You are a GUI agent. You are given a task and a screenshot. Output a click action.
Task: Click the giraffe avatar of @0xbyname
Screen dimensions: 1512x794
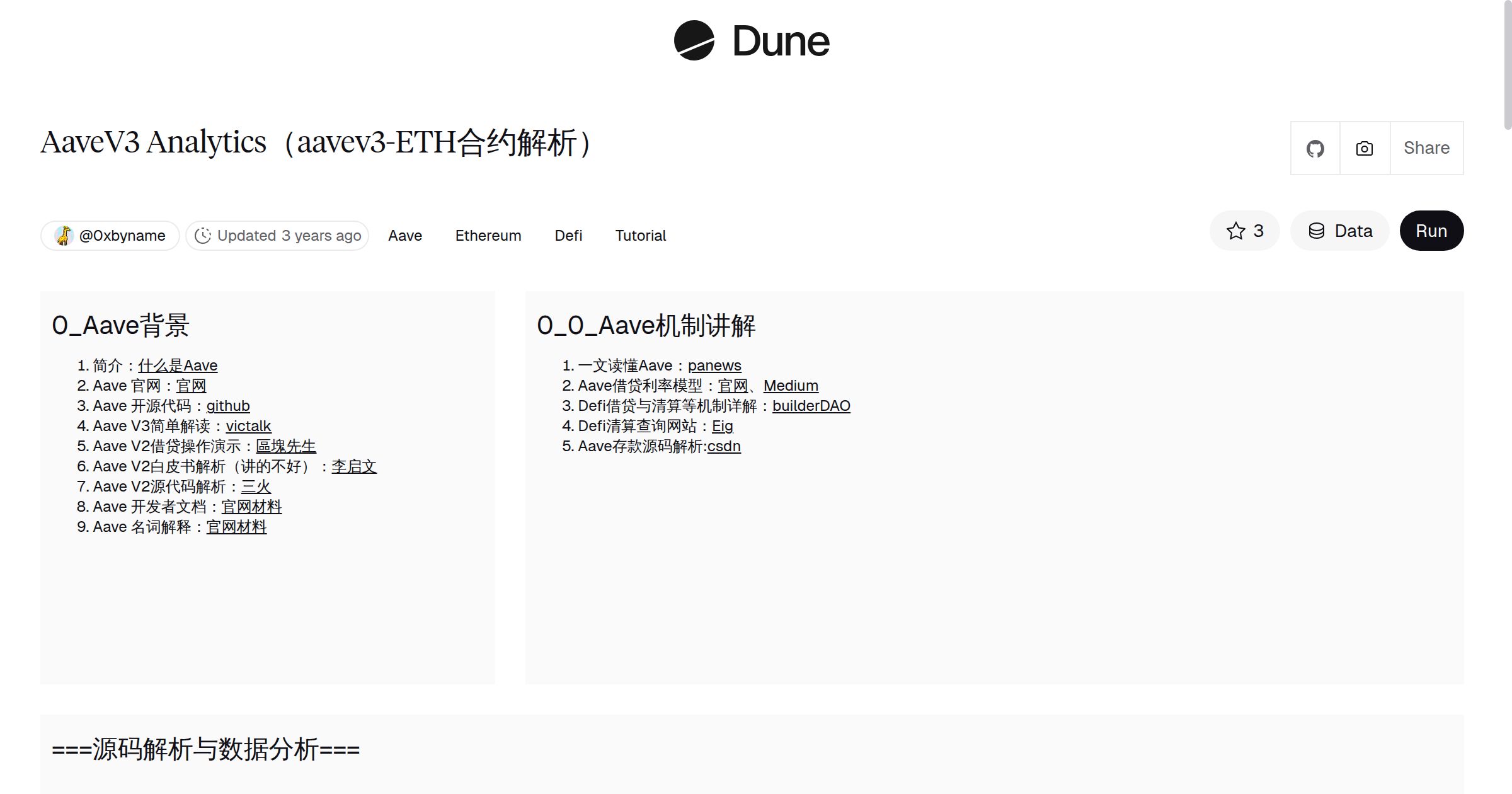tap(66, 234)
